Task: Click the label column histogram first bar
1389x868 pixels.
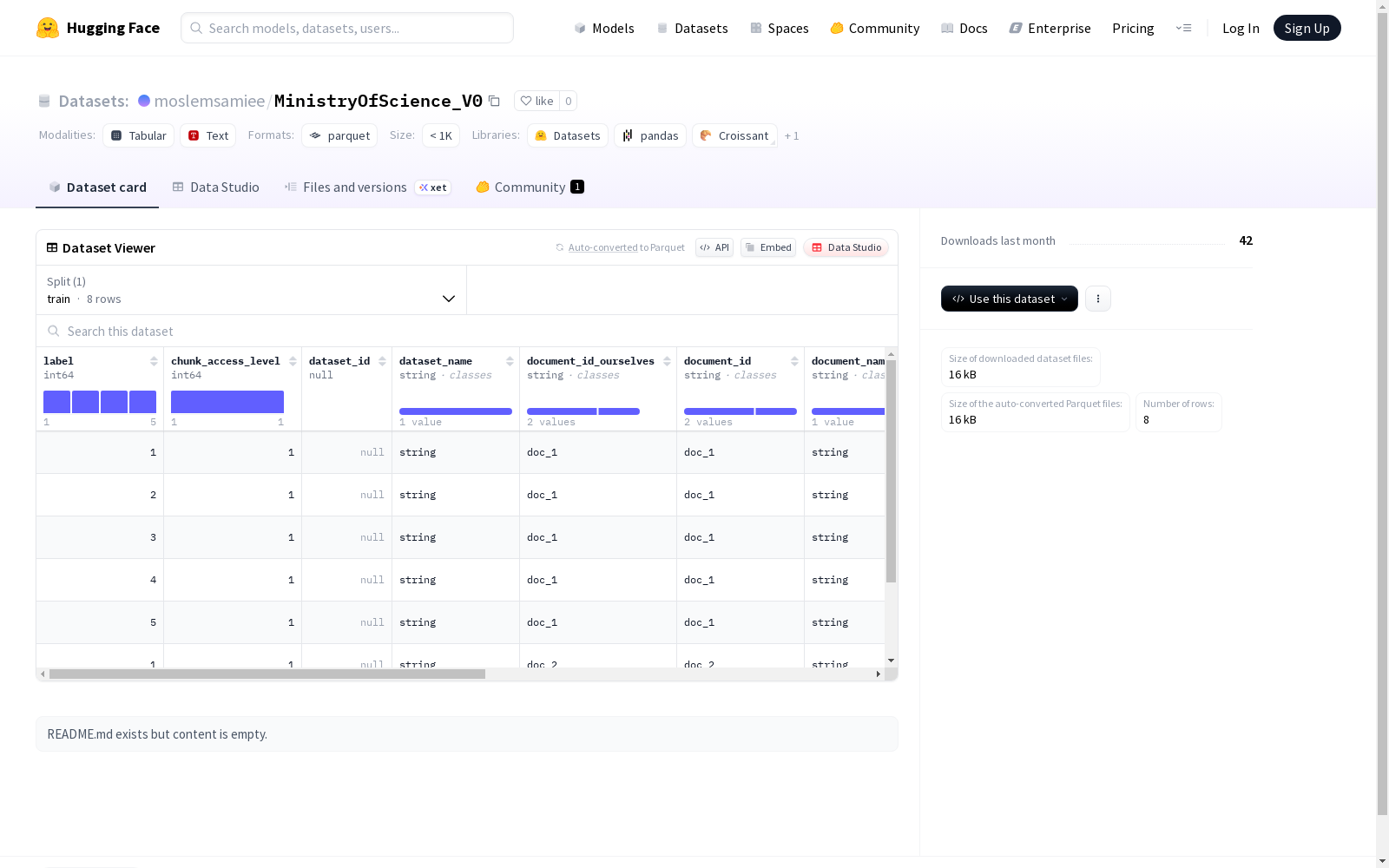Action: [57, 402]
